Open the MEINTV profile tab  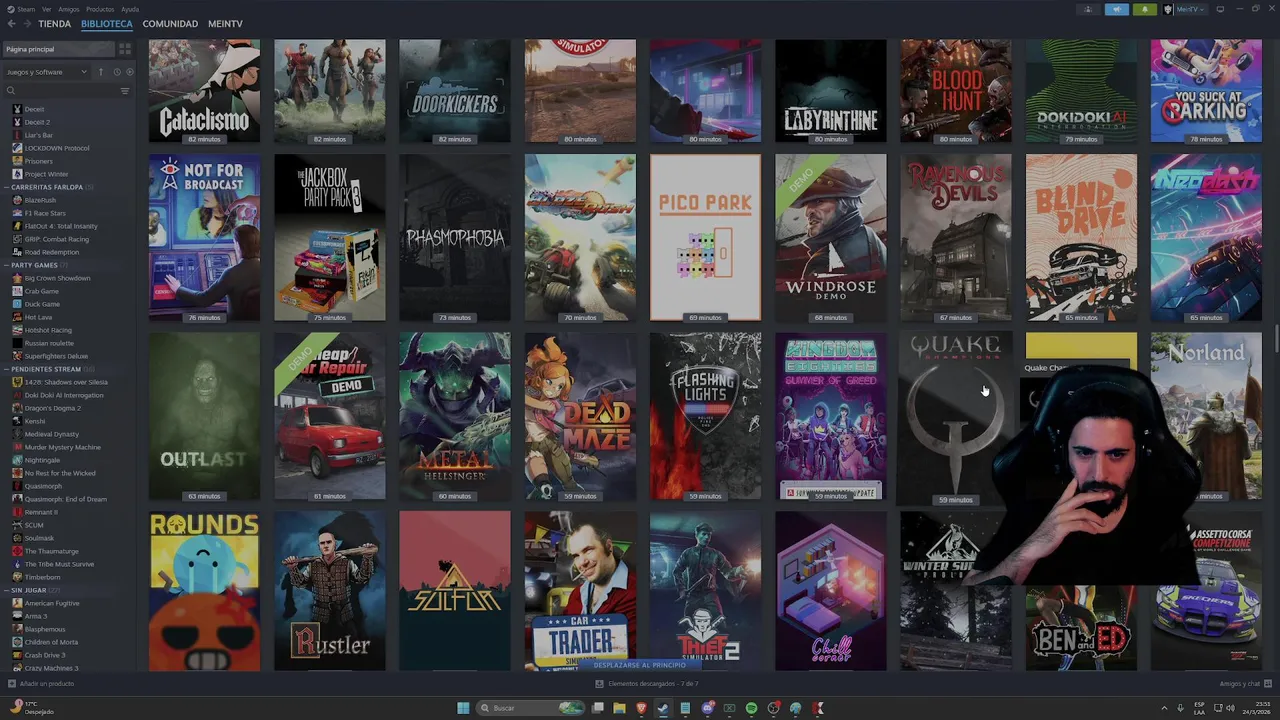point(225,24)
